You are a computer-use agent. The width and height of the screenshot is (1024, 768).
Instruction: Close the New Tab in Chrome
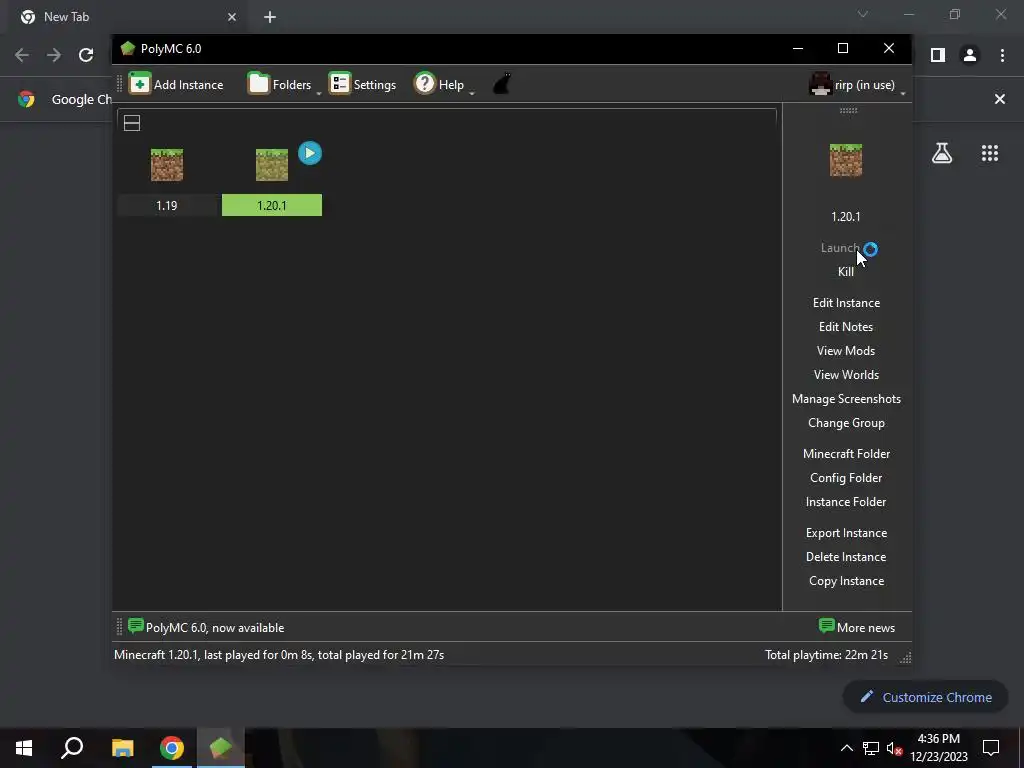(232, 17)
